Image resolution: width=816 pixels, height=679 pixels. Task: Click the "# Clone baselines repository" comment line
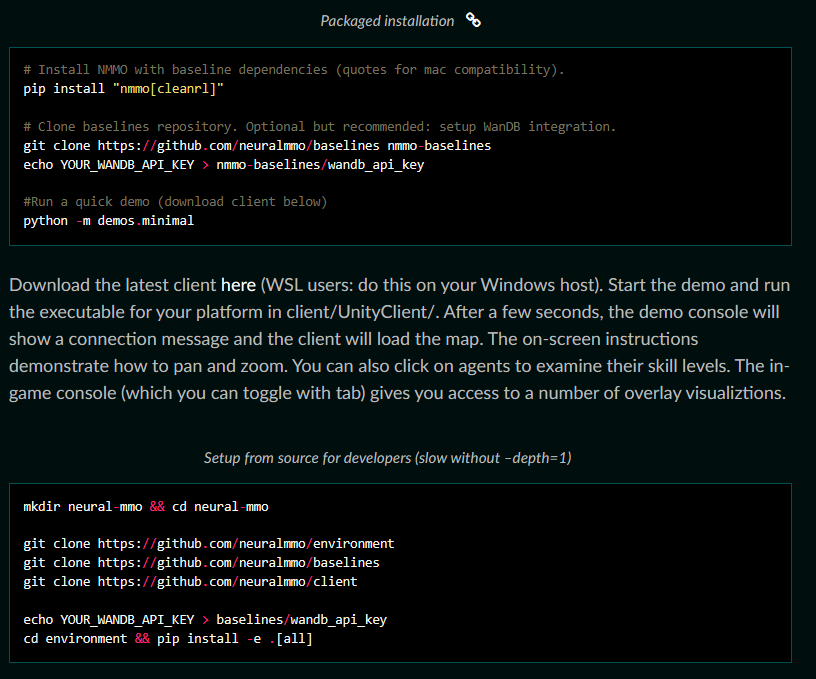pos(320,127)
